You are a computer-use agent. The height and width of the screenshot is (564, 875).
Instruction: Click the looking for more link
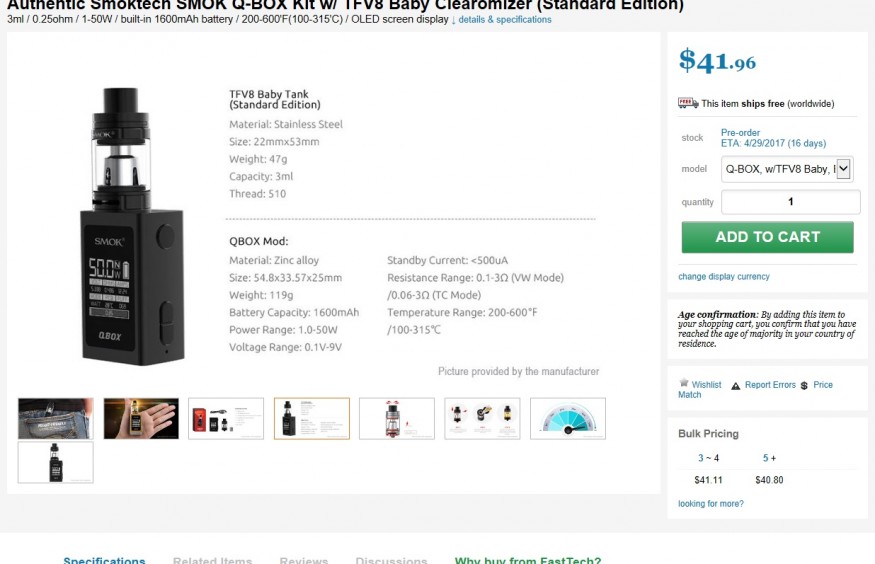tap(711, 504)
